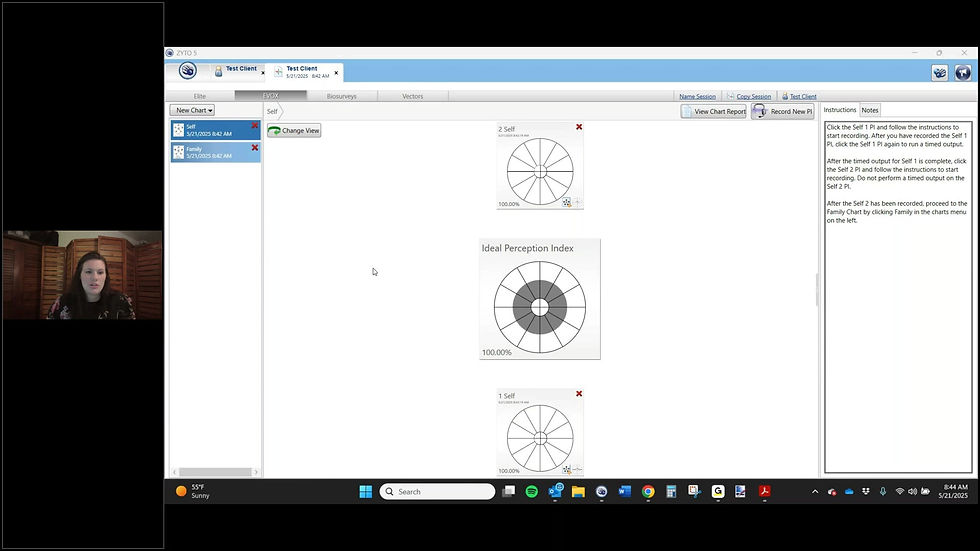Open Microsoft Word from the taskbar
This screenshot has height=551, width=980.
[x=624, y=492]
